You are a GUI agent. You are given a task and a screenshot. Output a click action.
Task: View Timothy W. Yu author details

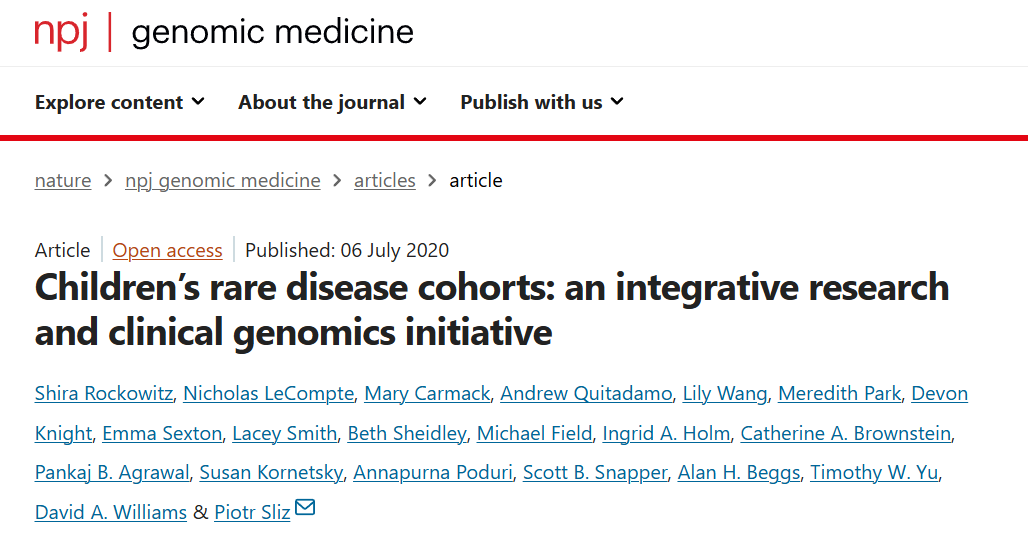[x=875, y=472]
